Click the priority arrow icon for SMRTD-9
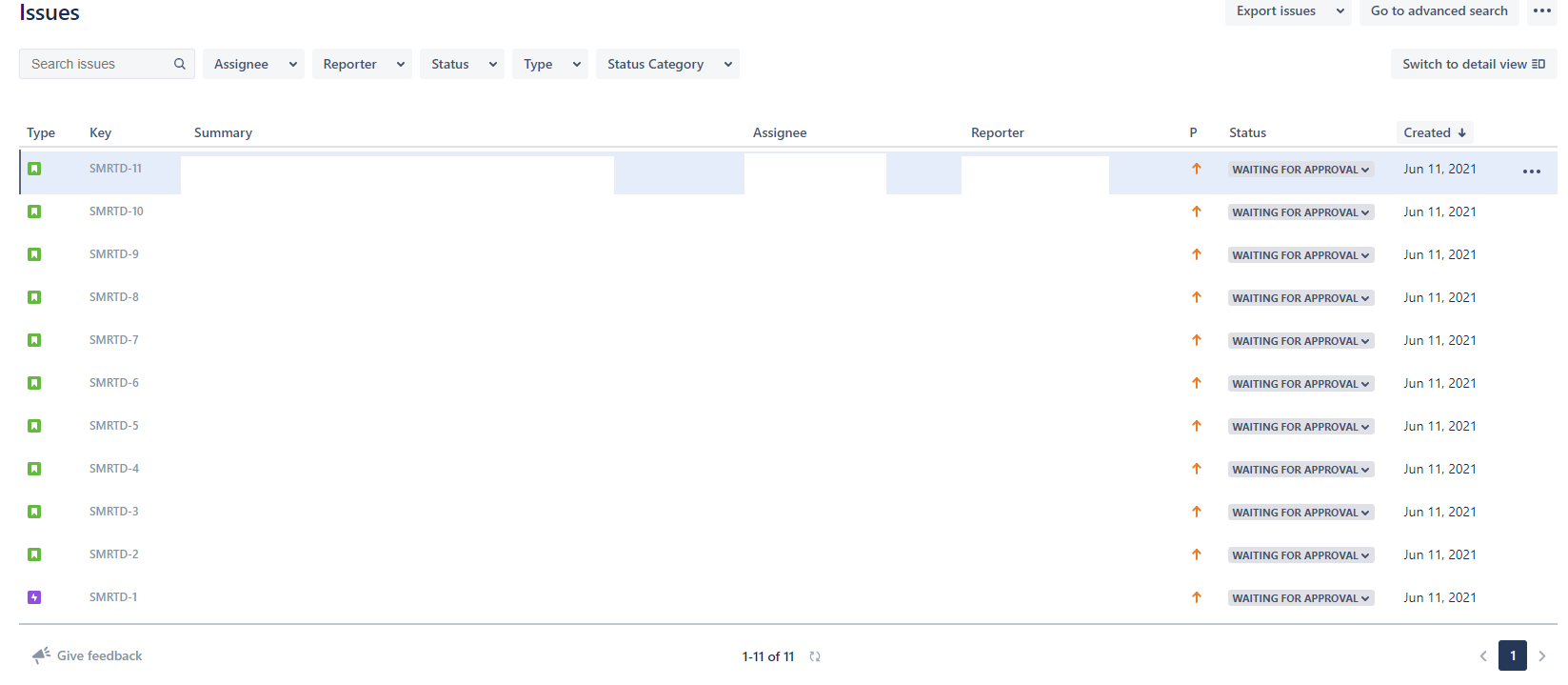 coord(1197,254)
